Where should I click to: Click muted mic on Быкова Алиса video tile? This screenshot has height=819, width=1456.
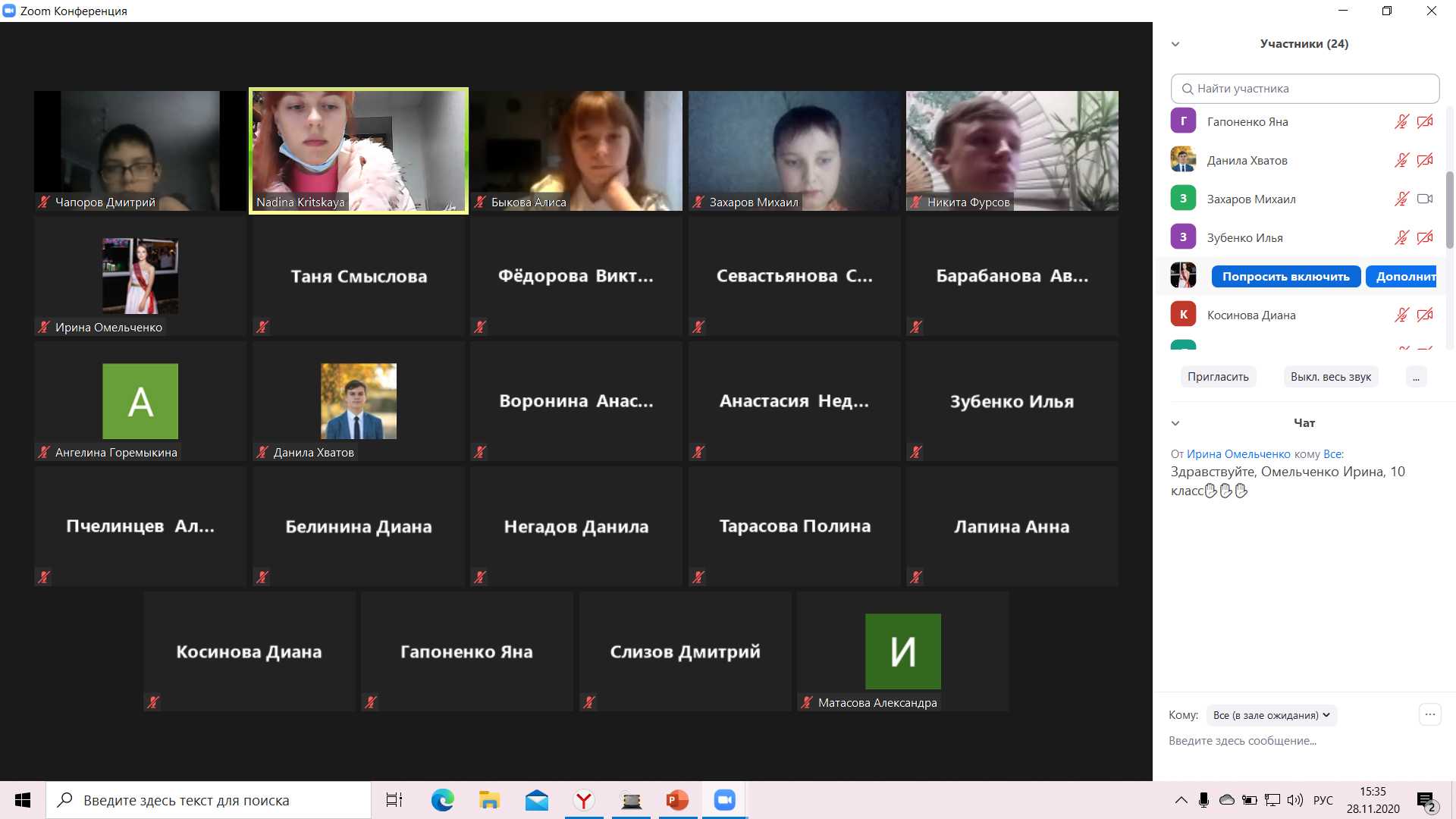pos(480,202)
